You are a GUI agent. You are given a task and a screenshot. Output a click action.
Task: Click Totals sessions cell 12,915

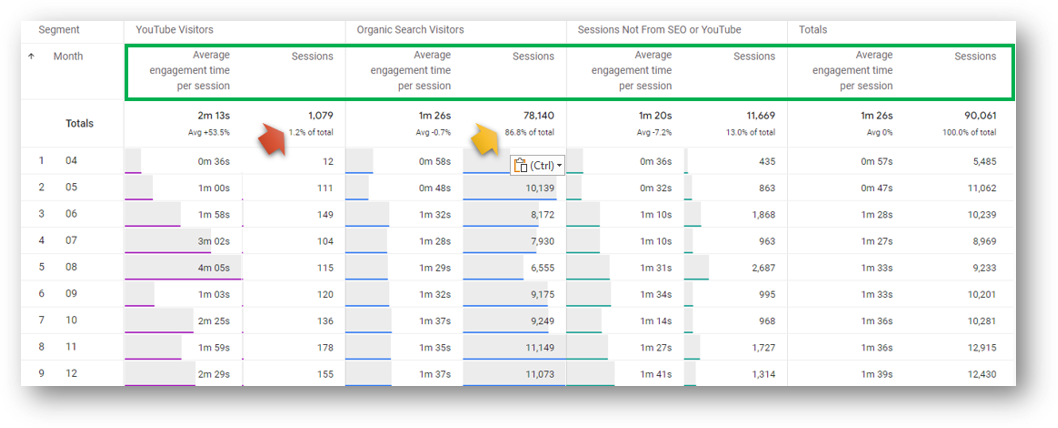[x=982, y=348]
